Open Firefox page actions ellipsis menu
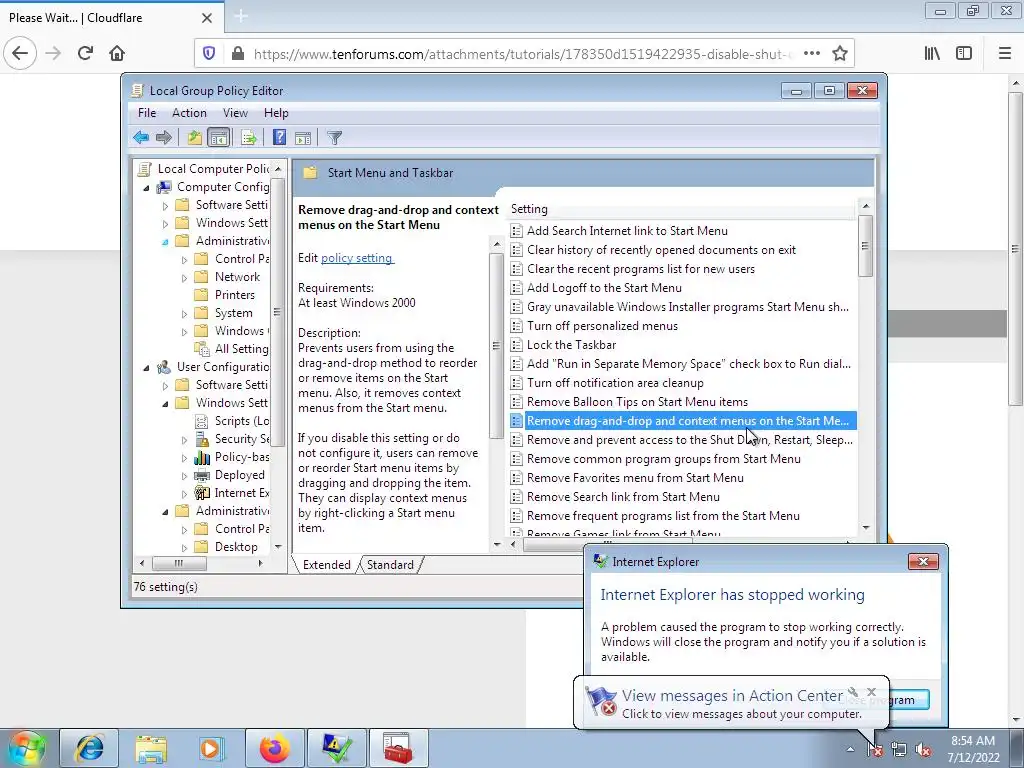Image resolution: width=1024 pixels, height=768 pixels. coord(812,53)
